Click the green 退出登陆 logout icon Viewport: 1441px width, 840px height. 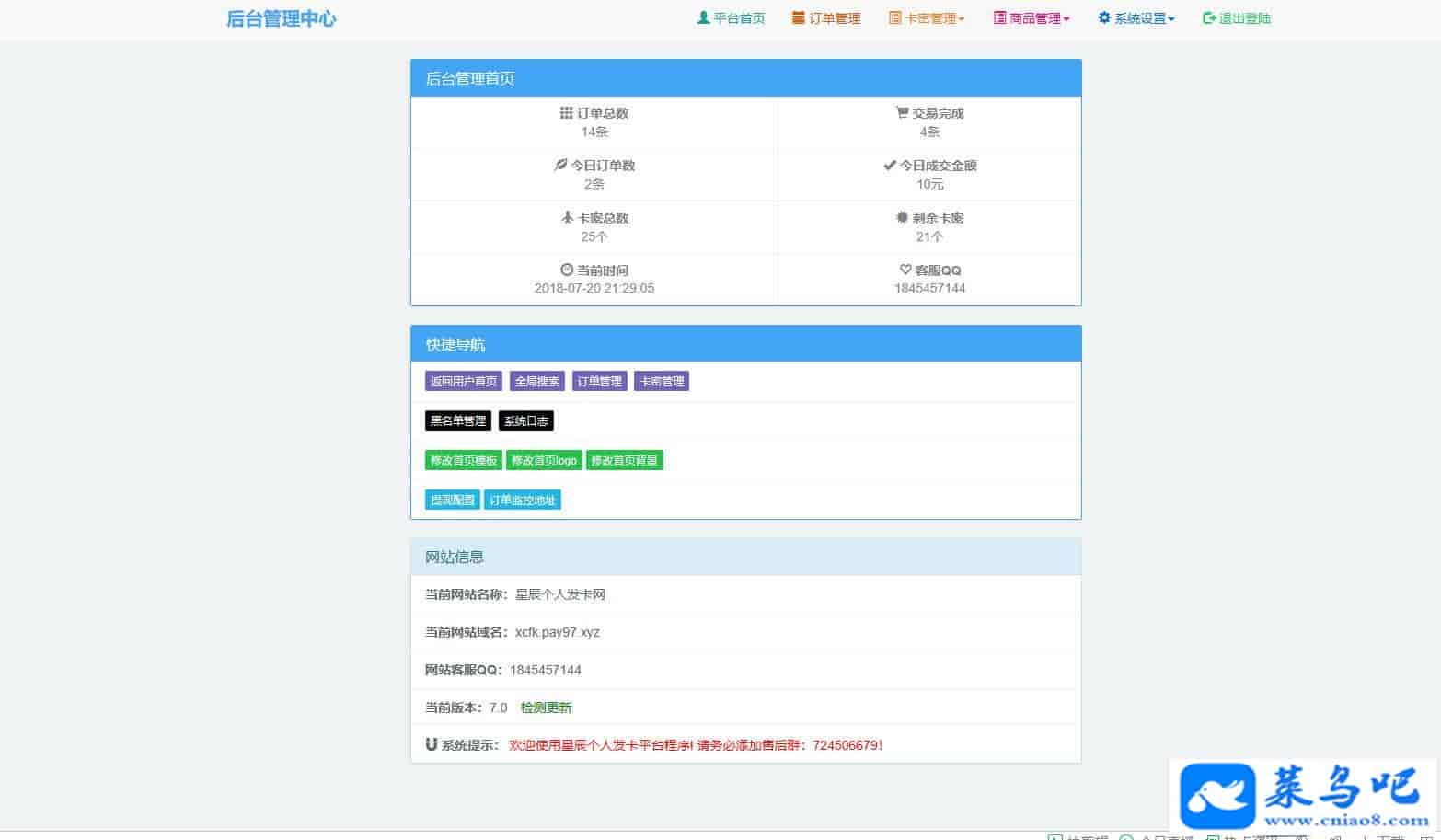click(1209, 17)
